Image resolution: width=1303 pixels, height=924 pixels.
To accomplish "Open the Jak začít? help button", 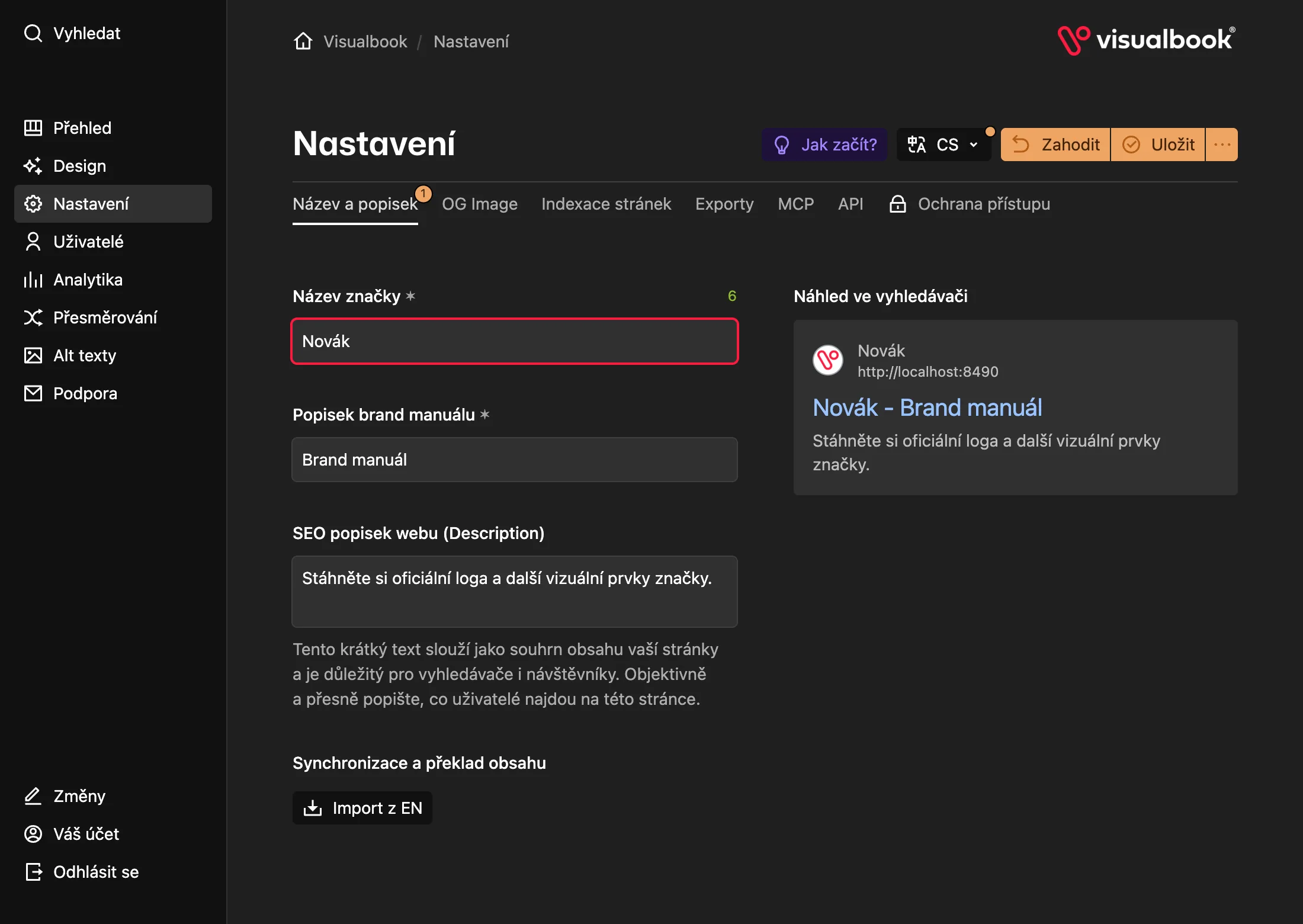I will pos(824,145).
